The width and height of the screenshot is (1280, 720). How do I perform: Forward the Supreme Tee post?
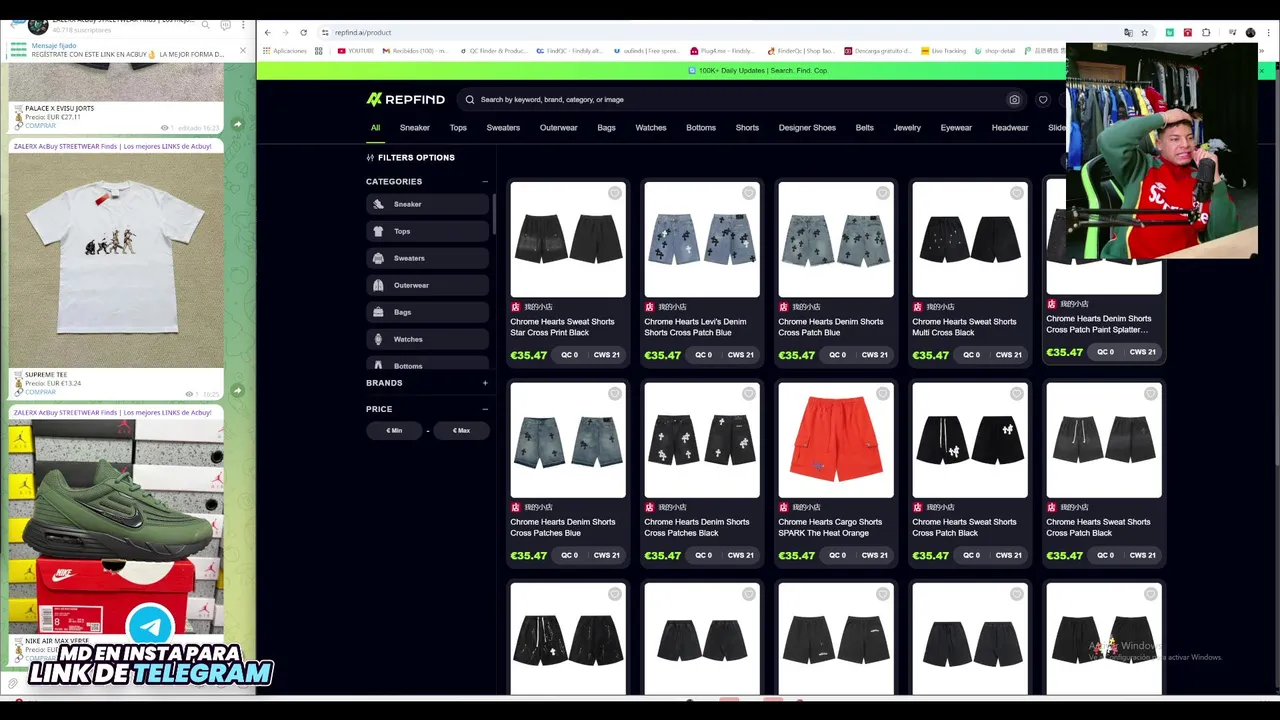(x=237, y=391)
